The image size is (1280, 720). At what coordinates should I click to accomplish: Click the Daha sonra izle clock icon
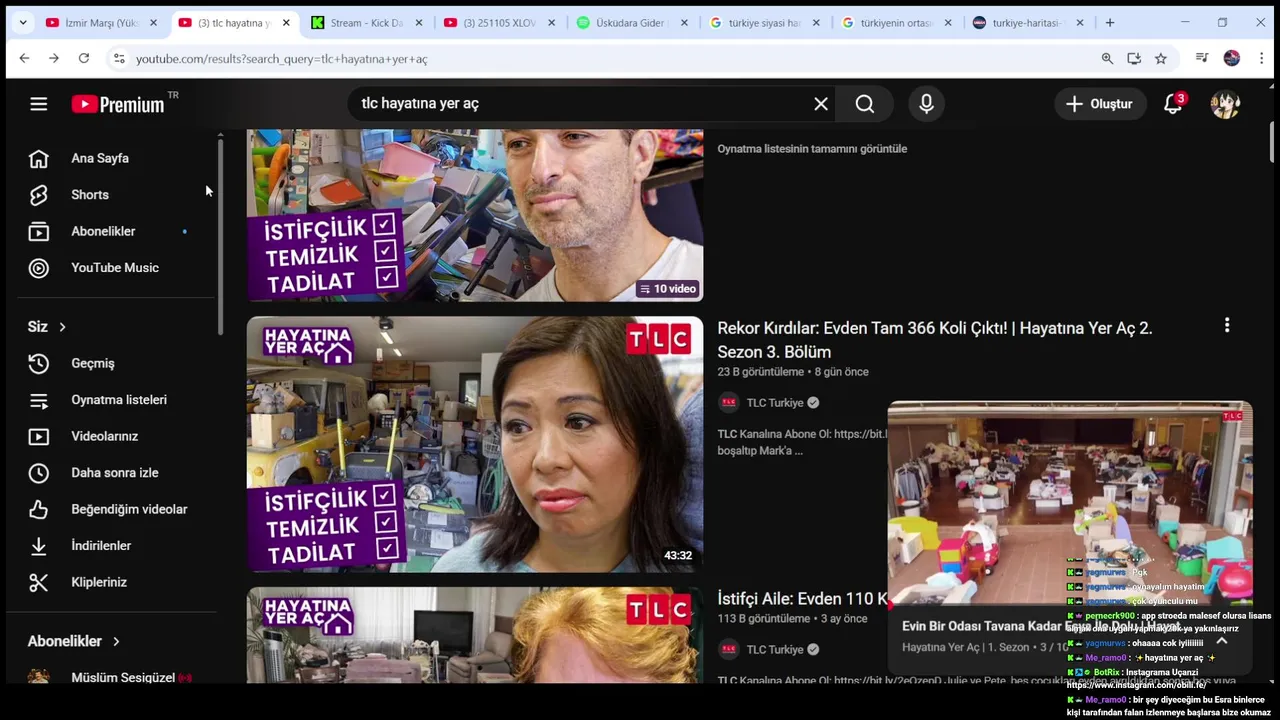click(39, 473)
